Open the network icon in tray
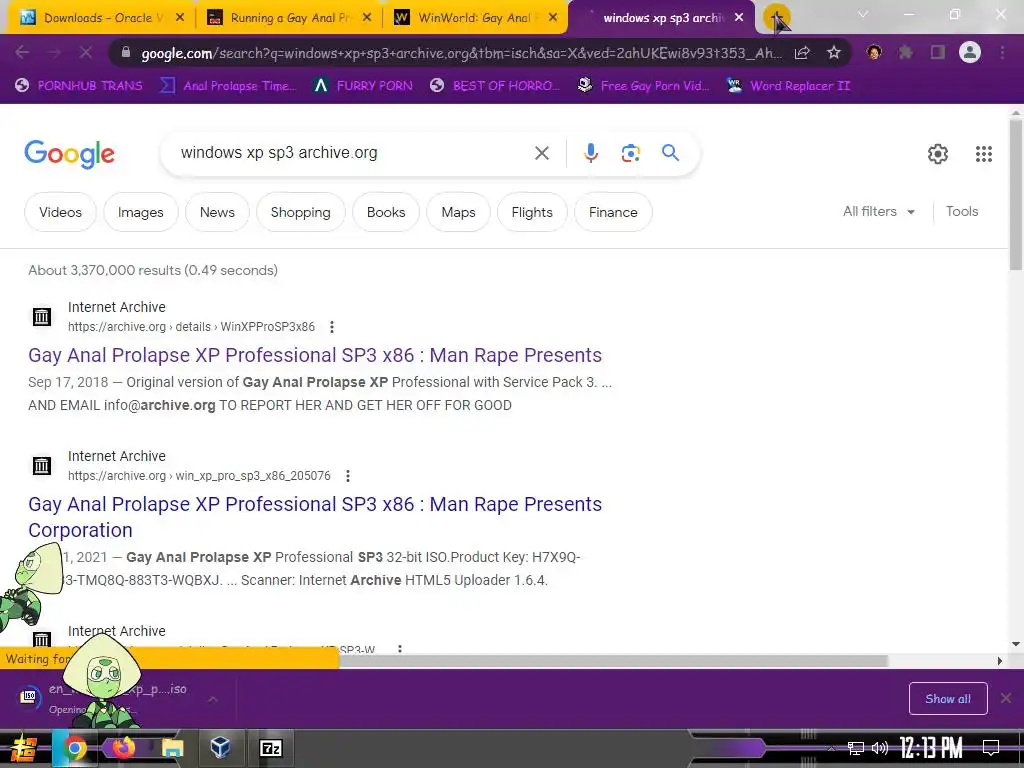This screenshot has height=768, width=1024. coord(856,748)
